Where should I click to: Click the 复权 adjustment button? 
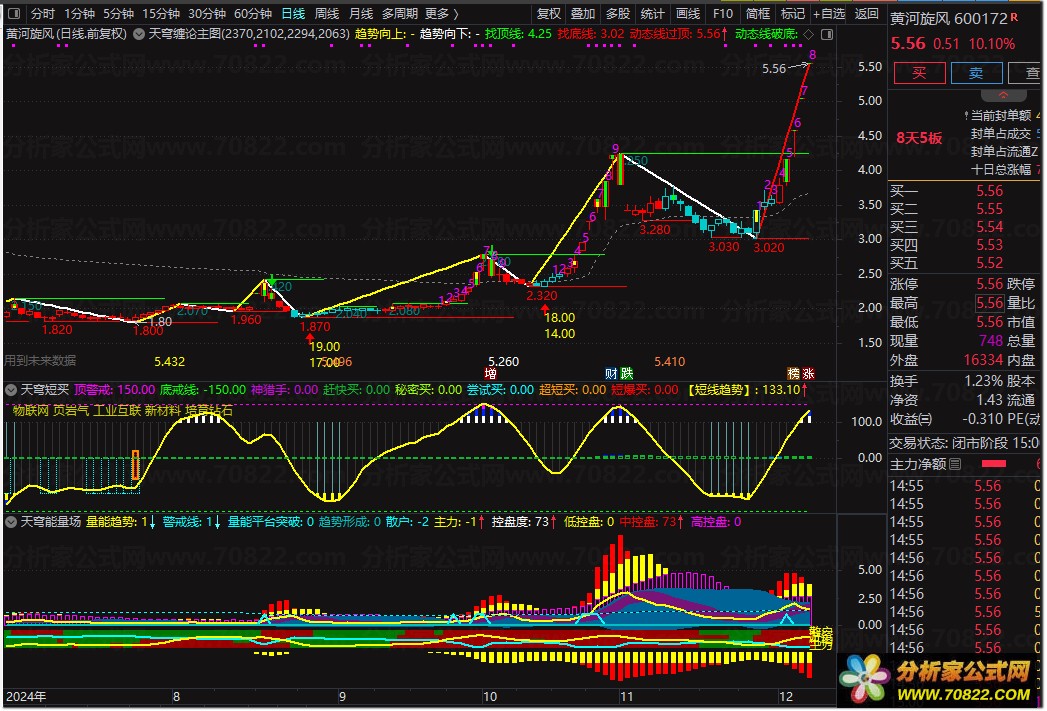(548, 13)
